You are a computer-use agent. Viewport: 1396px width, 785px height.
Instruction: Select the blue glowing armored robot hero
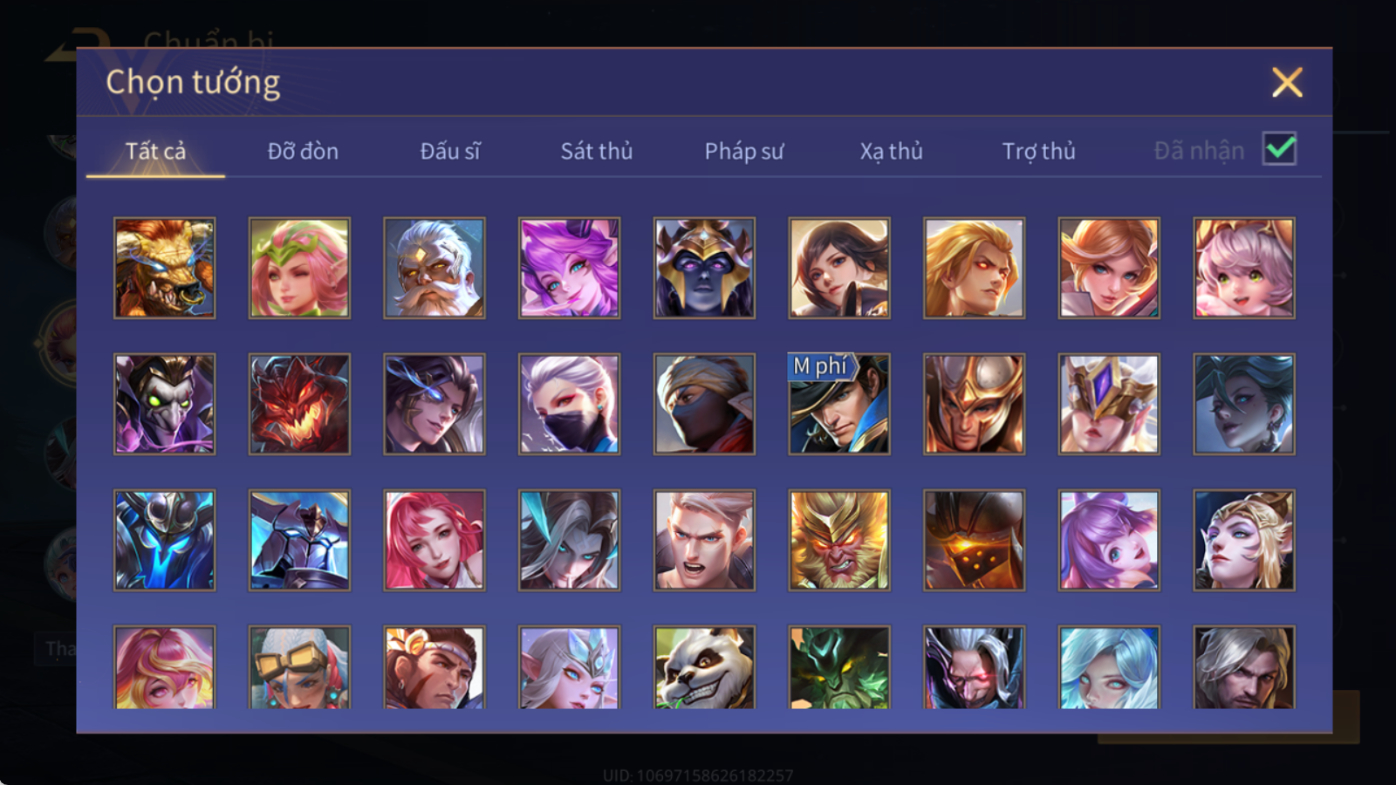tap(164, 540)
